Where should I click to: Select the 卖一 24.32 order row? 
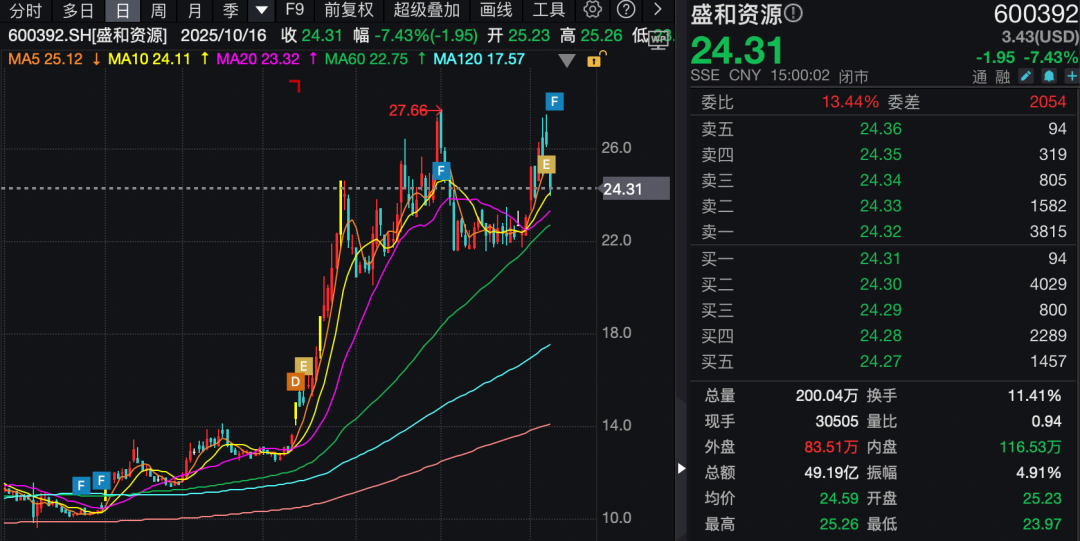pyautogui.click(x=884, y=232)
